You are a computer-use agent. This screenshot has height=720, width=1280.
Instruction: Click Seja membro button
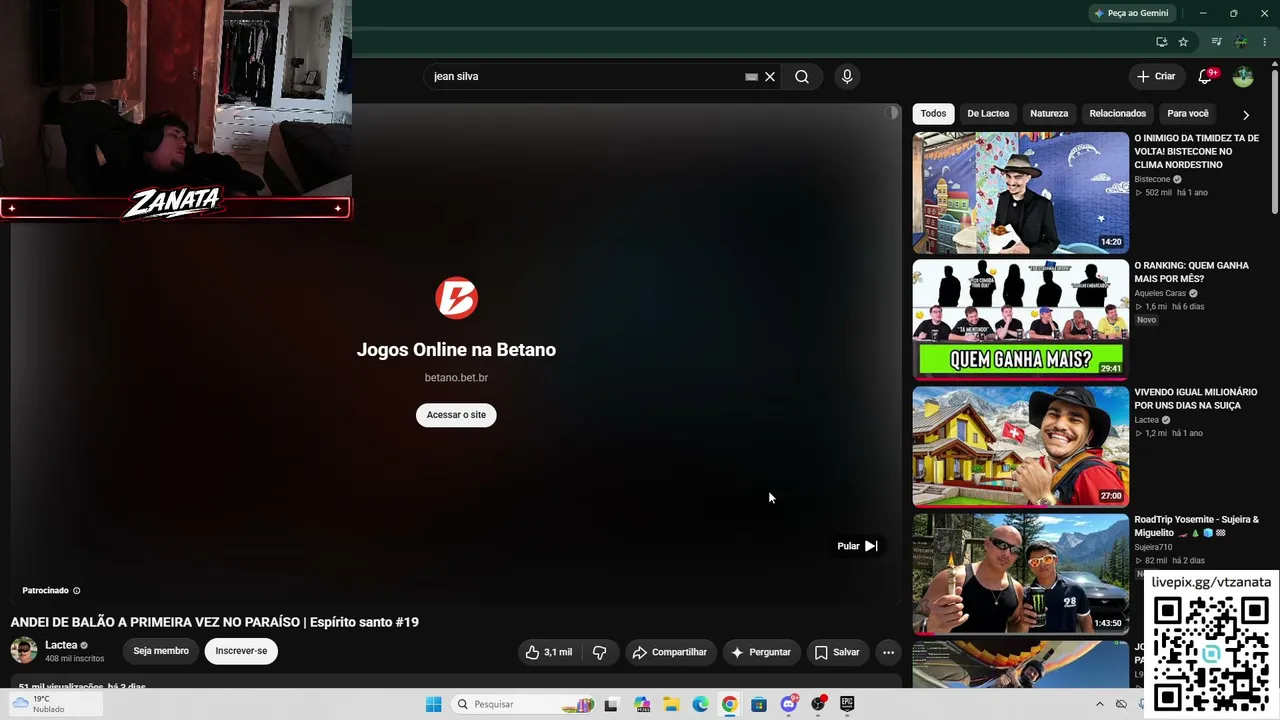click(x=161, y=651)
